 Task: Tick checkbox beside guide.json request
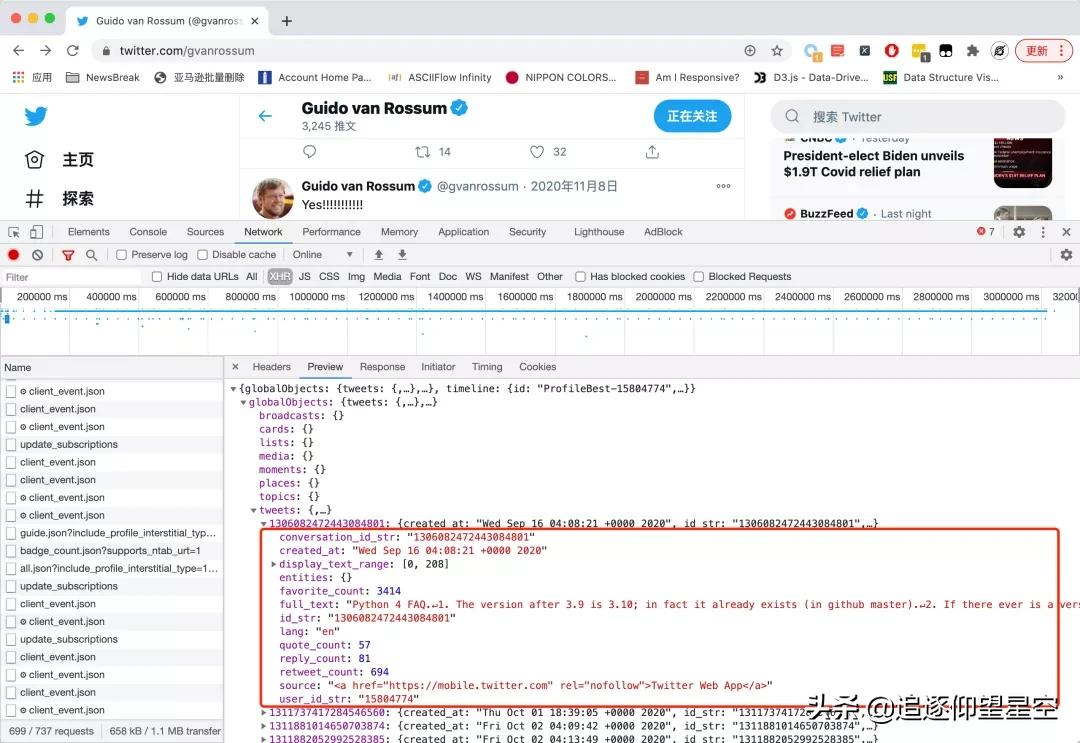11,533
